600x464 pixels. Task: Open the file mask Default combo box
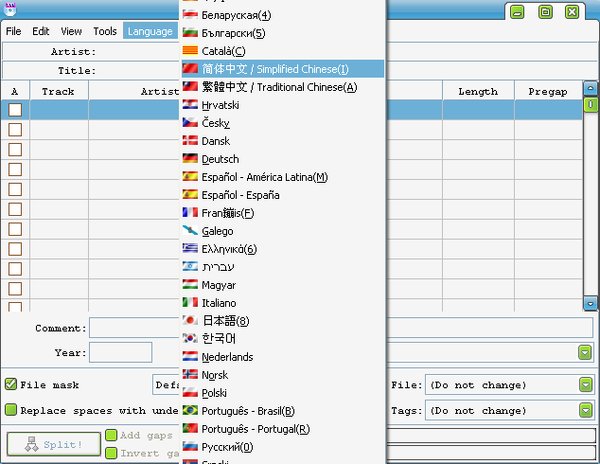point(166,385)
